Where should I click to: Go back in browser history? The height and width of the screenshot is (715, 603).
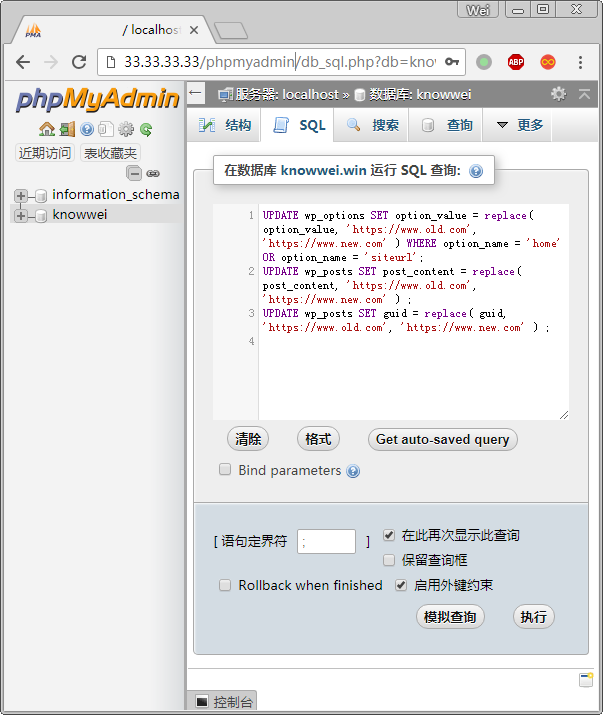click(x=23, y=62)
